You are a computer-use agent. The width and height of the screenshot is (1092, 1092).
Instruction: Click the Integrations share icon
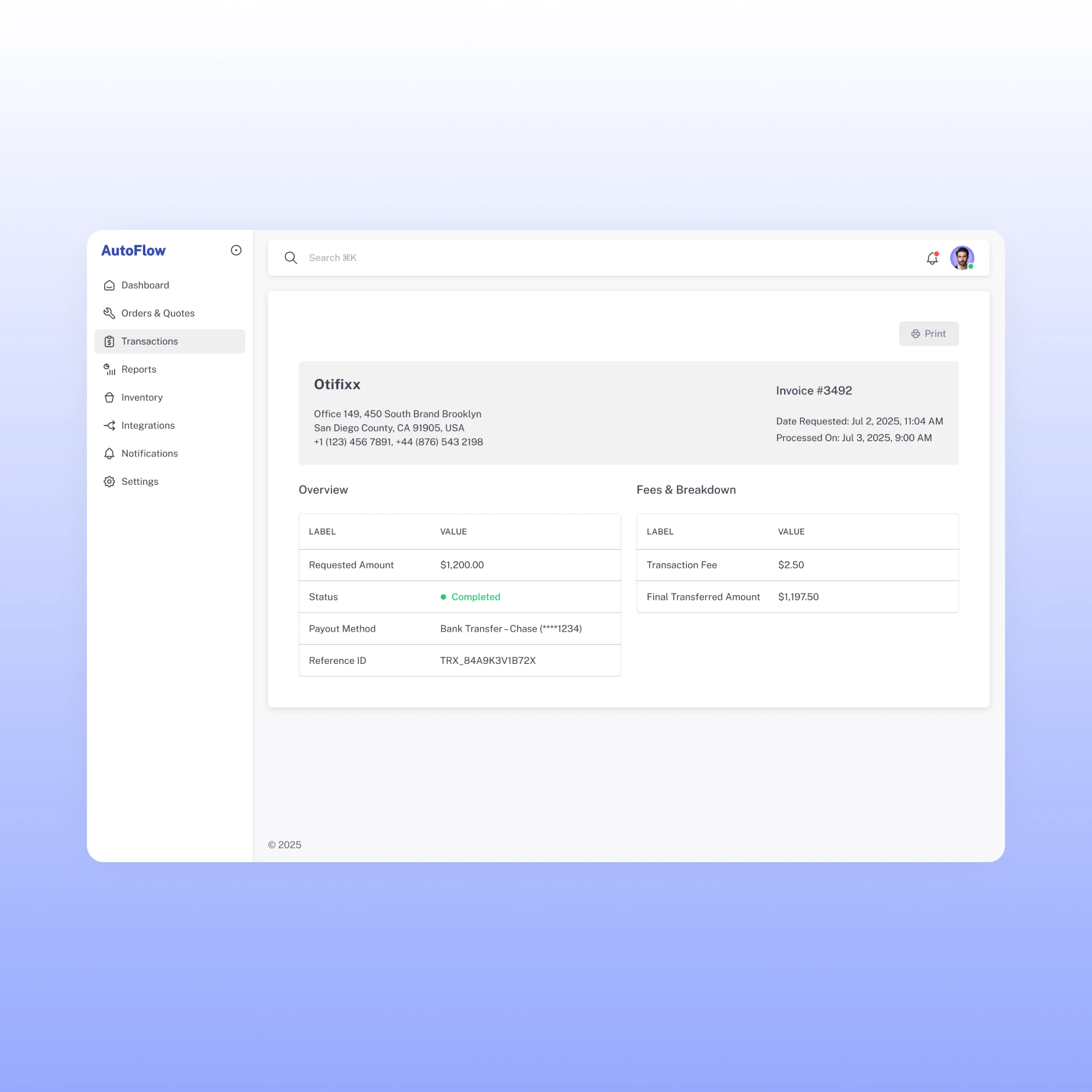[109, 426]
